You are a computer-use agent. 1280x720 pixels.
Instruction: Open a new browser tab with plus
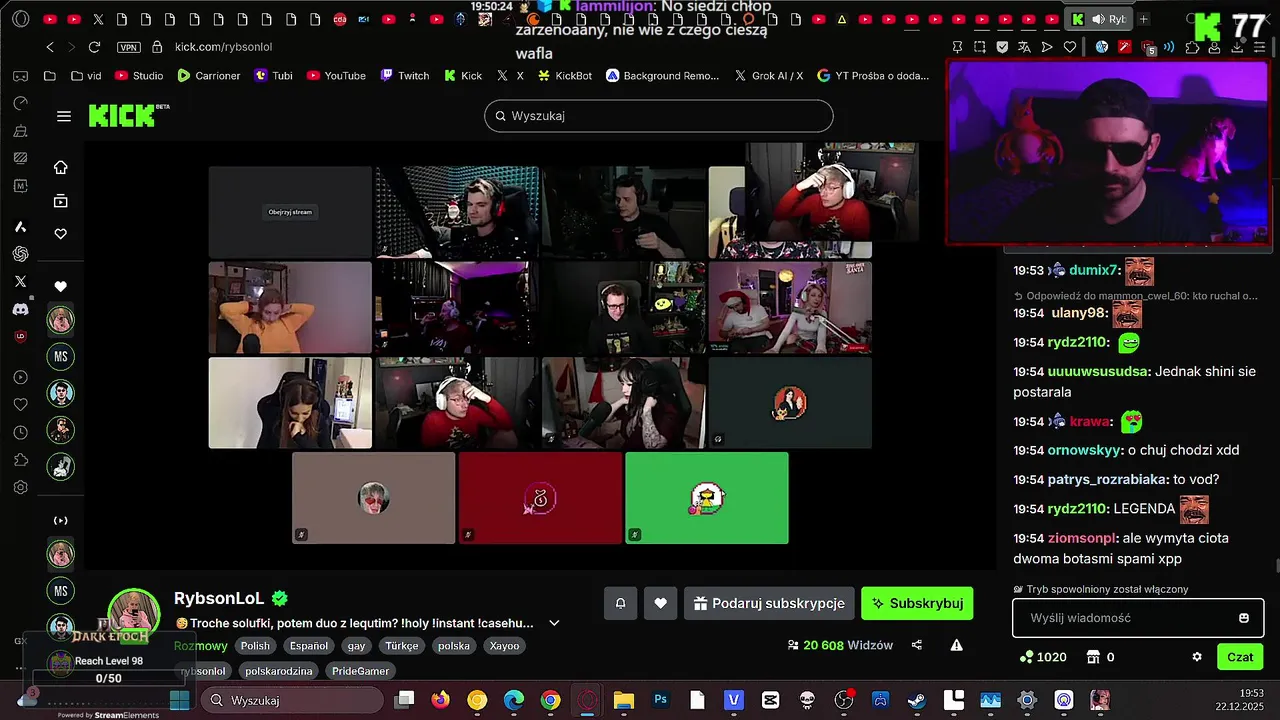[1143, 19]
